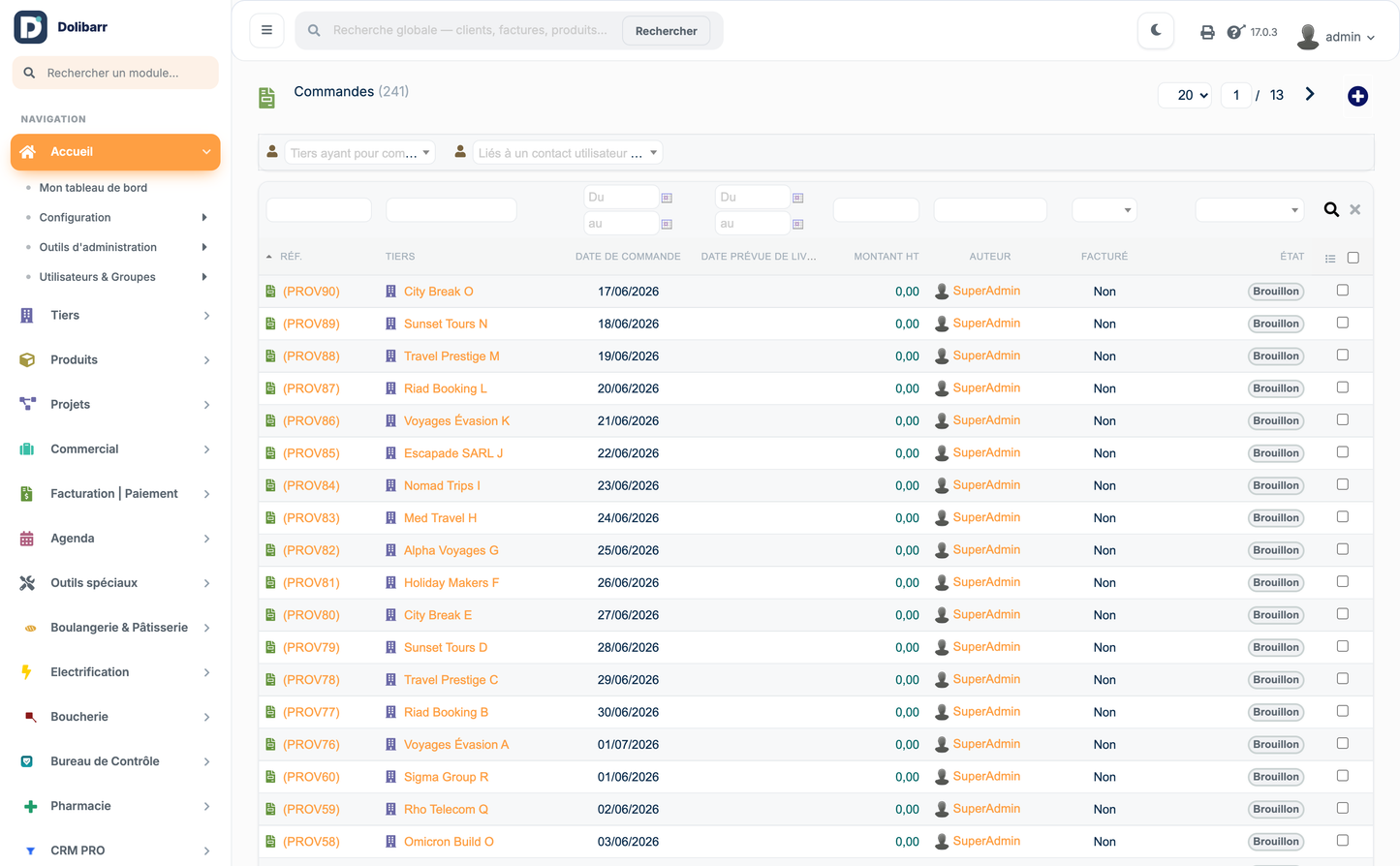Viewport: 1400px width, 866px height.
Task: Open third party Escapade SARL J
Action: 453,453
